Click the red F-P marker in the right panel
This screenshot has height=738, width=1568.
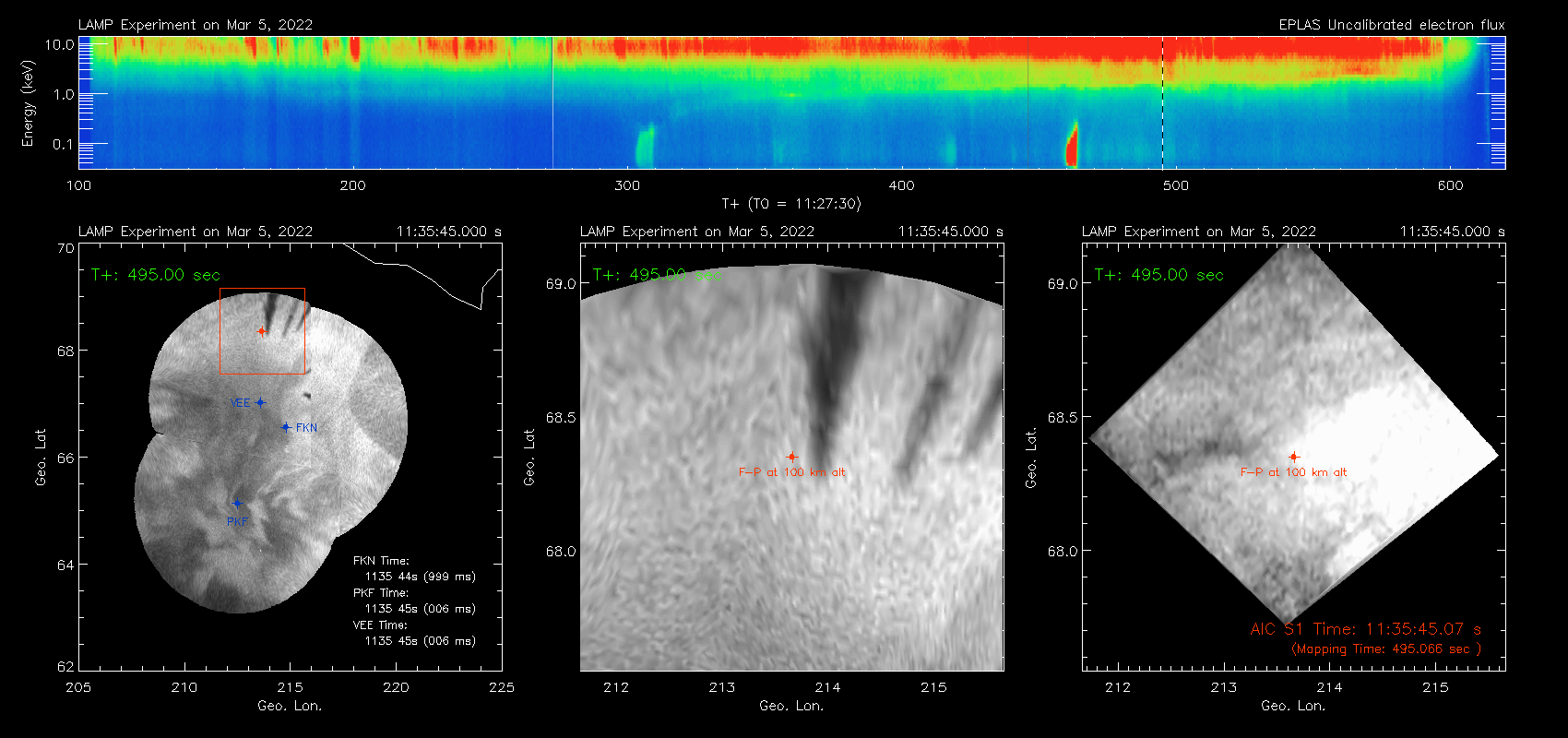coord(1293,457)
